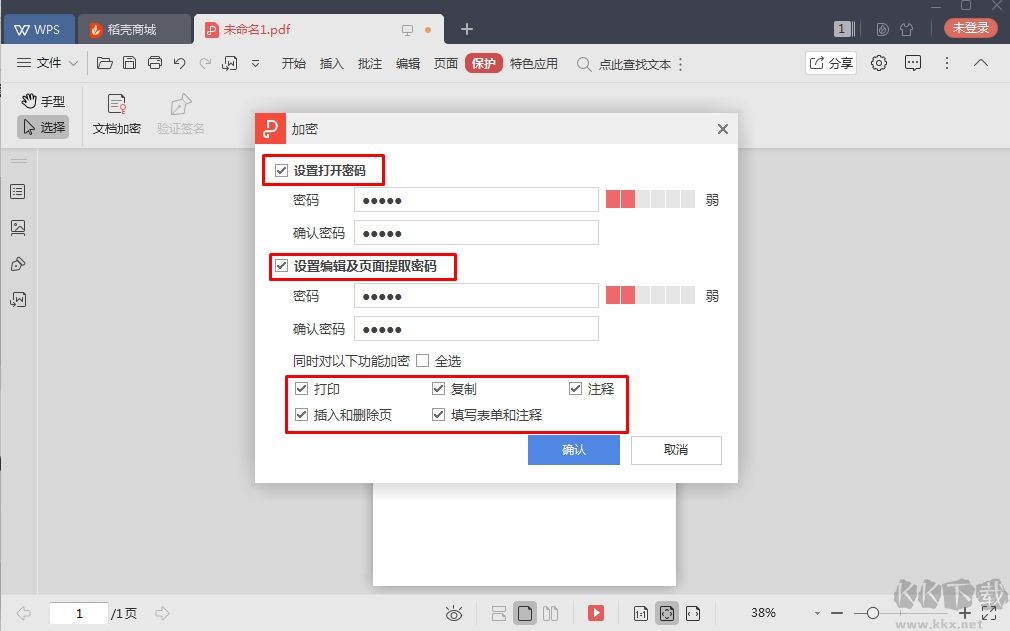
Task: Uncheck the 复制 checkbox
Action: point(439,388)
